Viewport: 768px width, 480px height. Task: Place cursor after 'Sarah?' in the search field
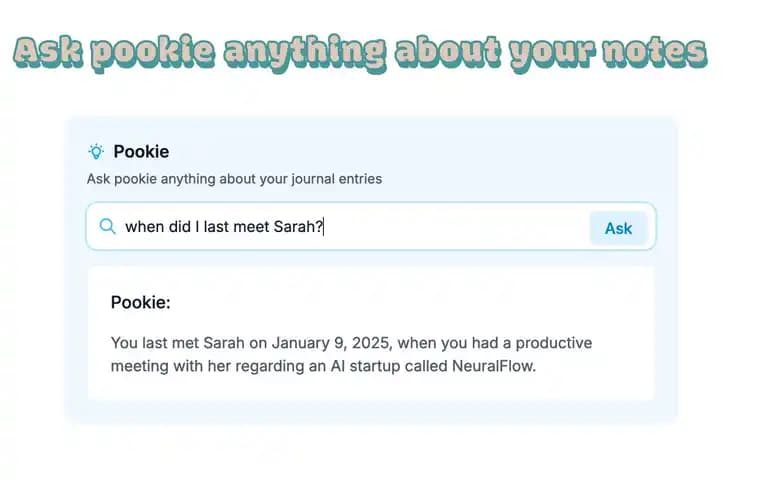point(324,227)
